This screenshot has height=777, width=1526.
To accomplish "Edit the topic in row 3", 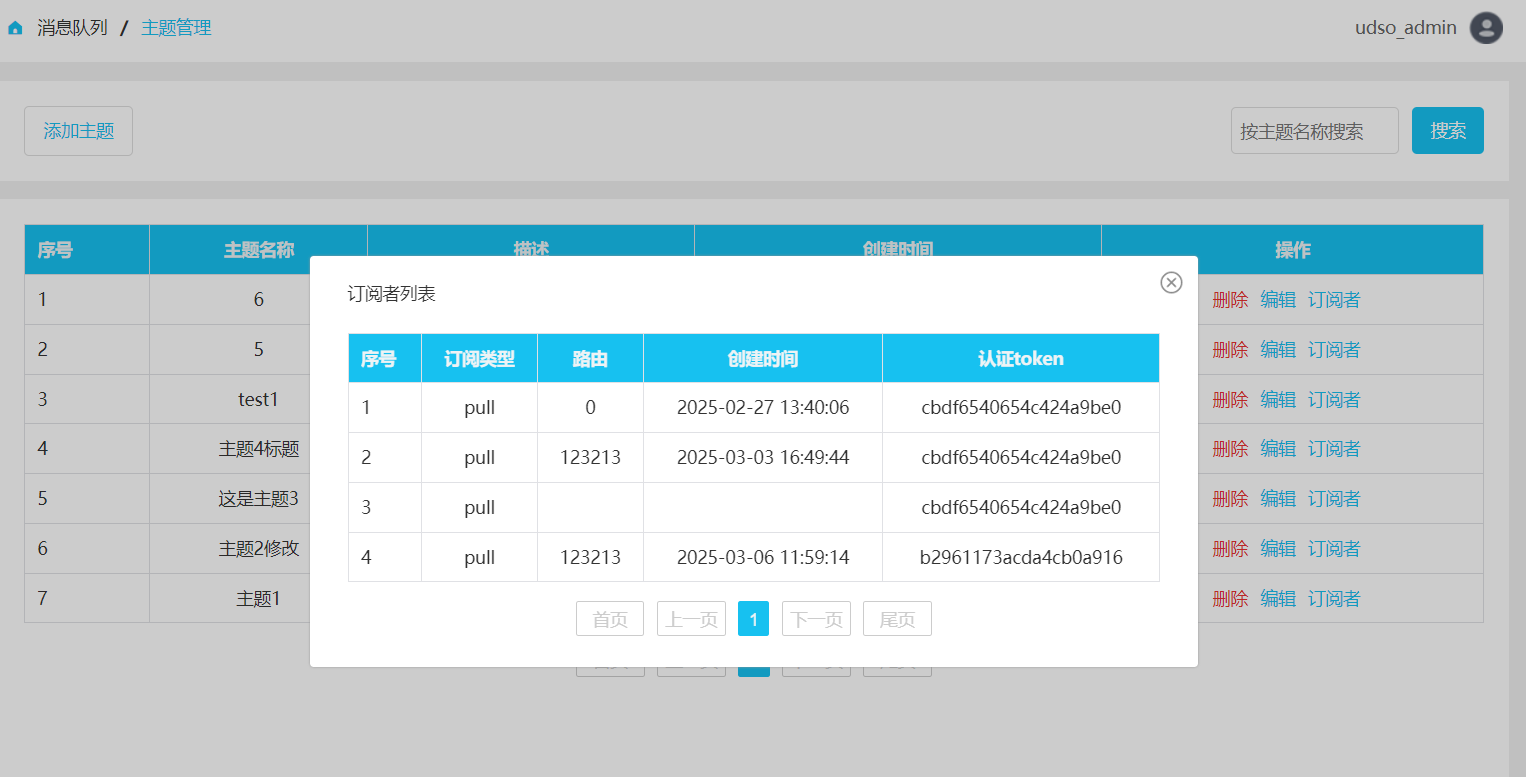I will coord(1278,399).
